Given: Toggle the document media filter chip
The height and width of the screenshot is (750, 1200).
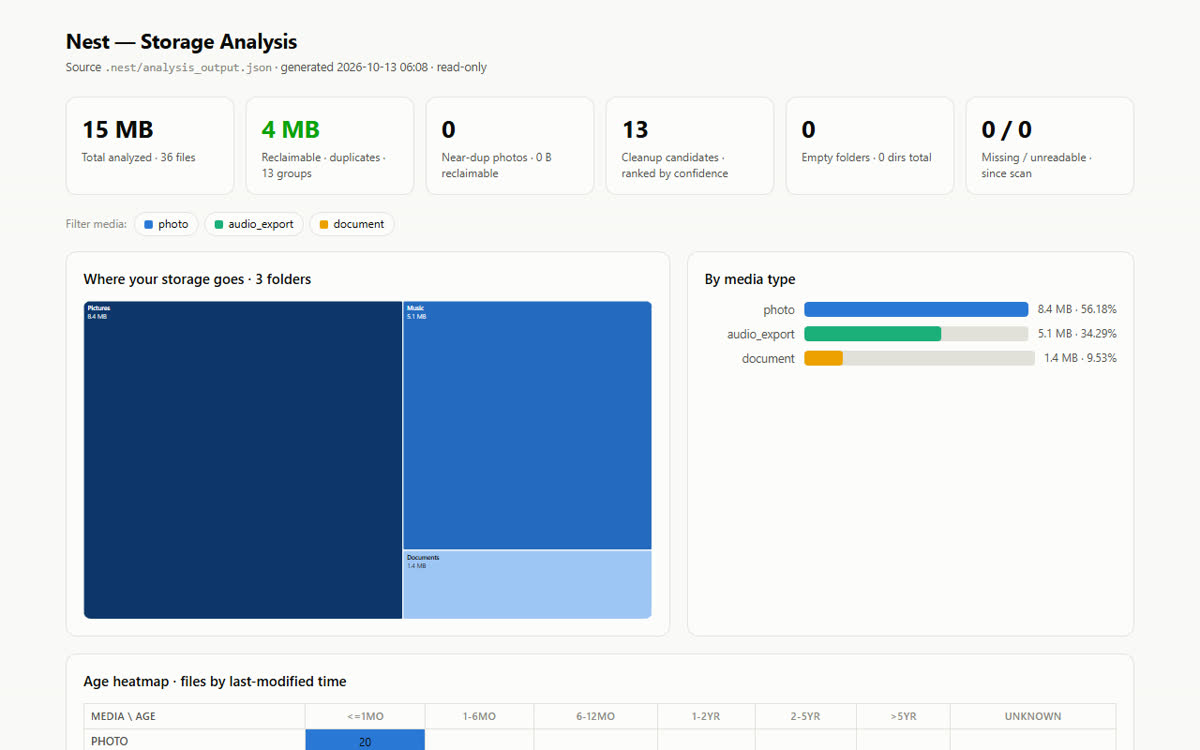Looking at the screenshot, I should (x=352, y=224).
